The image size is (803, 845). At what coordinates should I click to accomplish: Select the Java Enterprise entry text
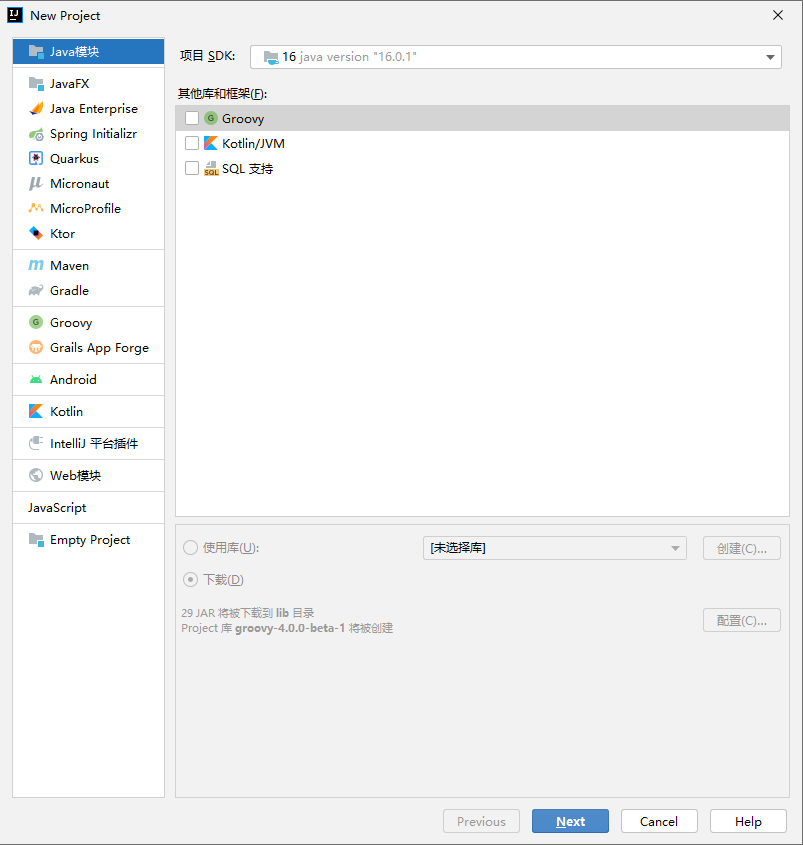pyautogui.click(x=94, y=108)
